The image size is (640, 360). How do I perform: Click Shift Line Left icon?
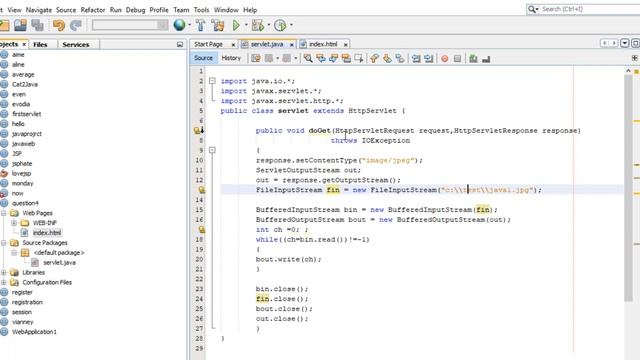click(416, 59)
